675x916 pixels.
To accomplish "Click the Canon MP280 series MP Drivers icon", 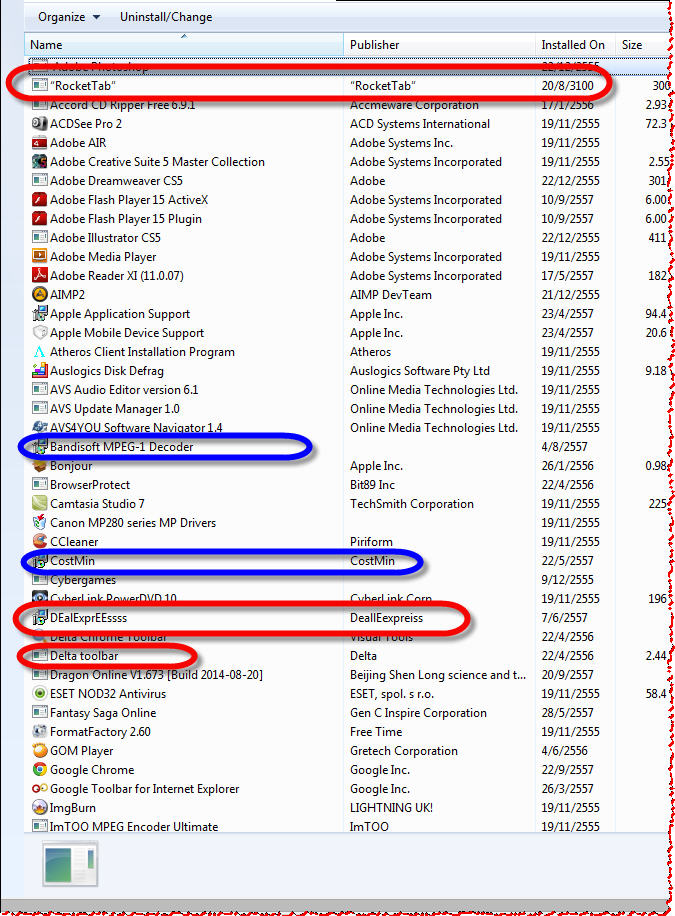I will 40,522.
